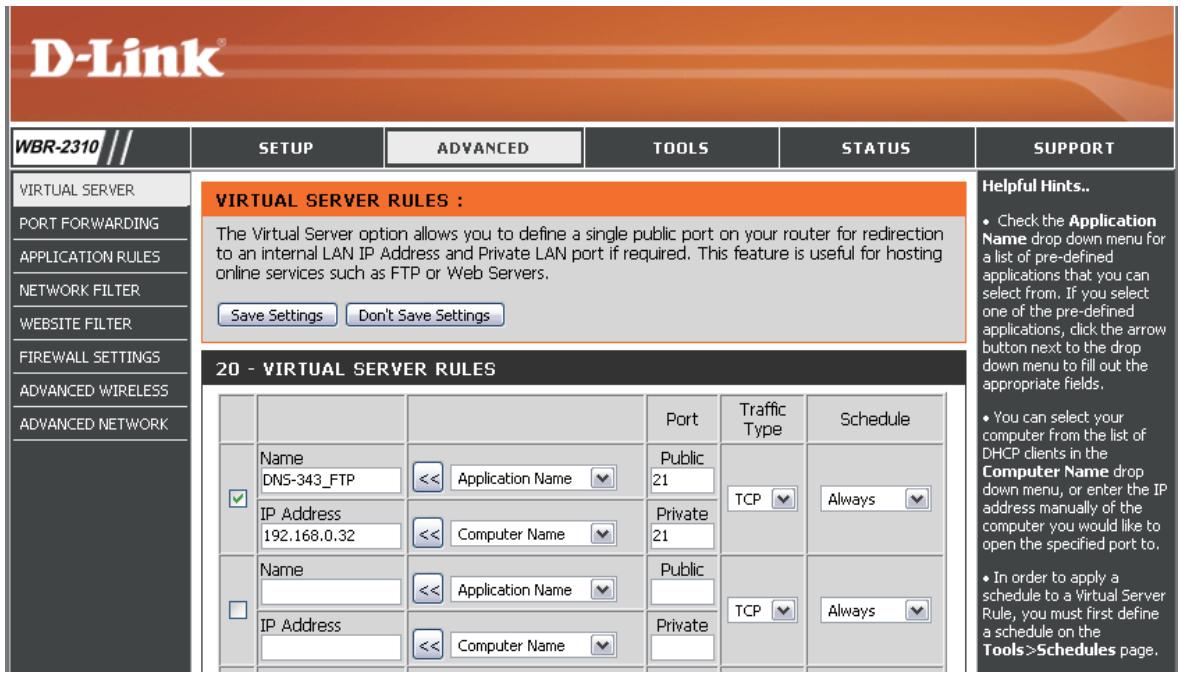Viewport: 1181px width, 675px height.
Task: Open APPLICATION RULES page
Action: click(101, 257)
